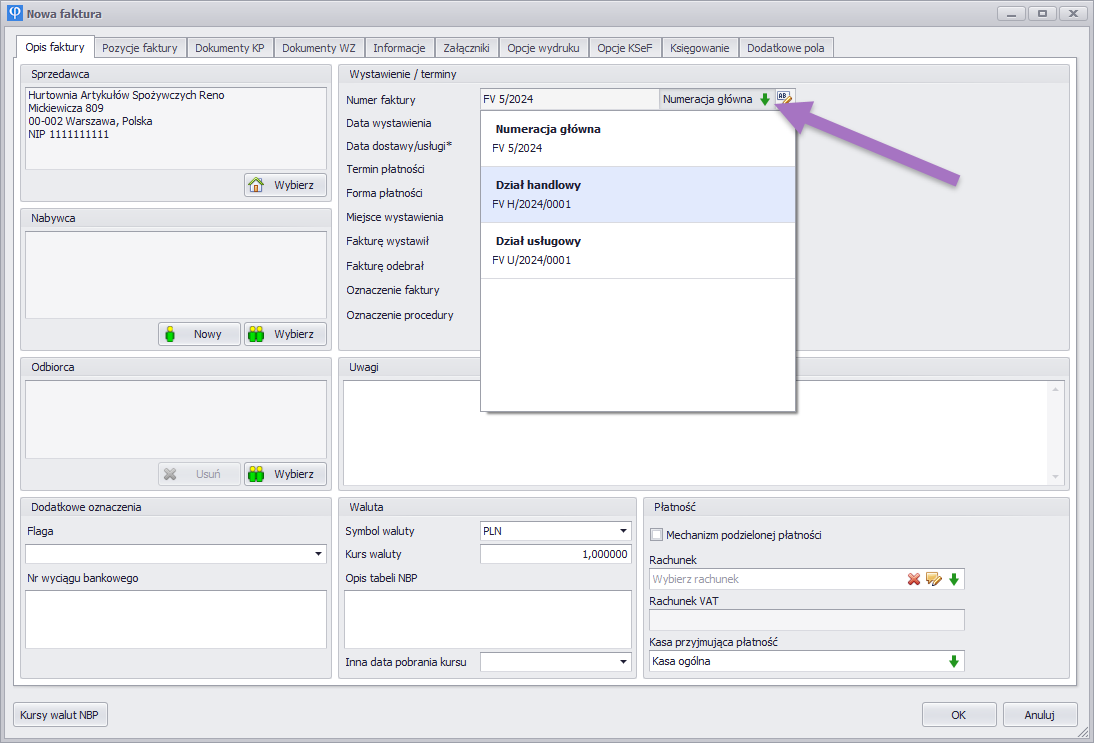Click the Kurs waluty input field

tap(555, 554)
